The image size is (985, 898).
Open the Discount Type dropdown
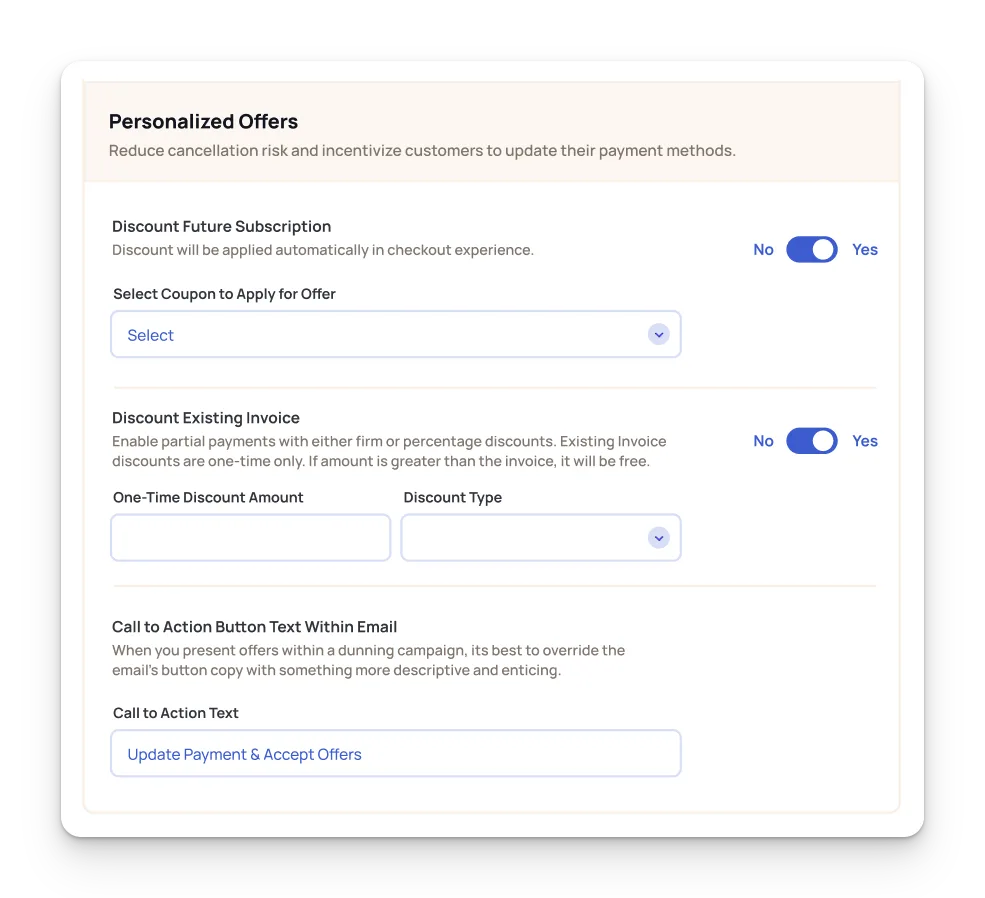point(541,538)
